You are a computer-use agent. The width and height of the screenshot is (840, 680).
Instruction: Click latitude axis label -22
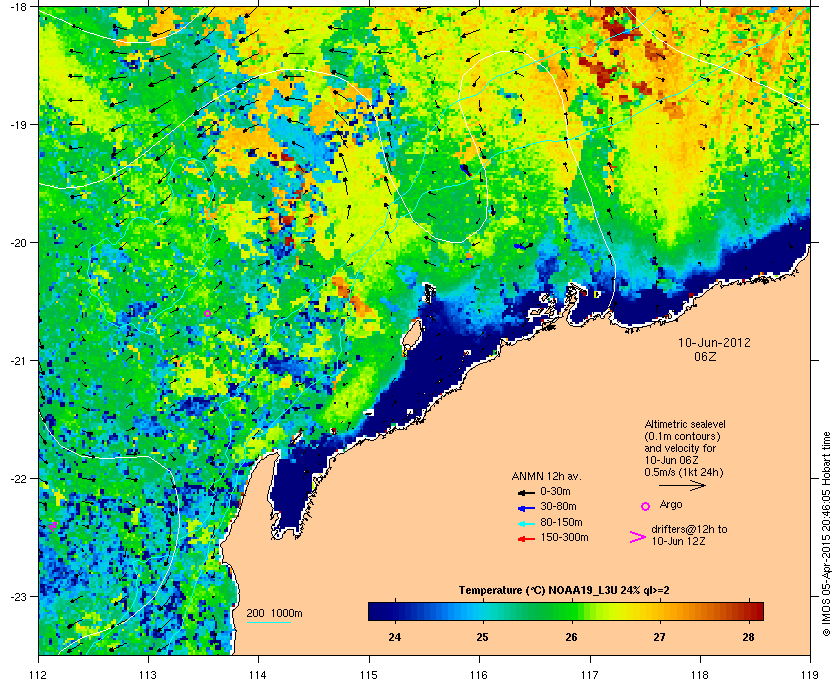point(18,479)
